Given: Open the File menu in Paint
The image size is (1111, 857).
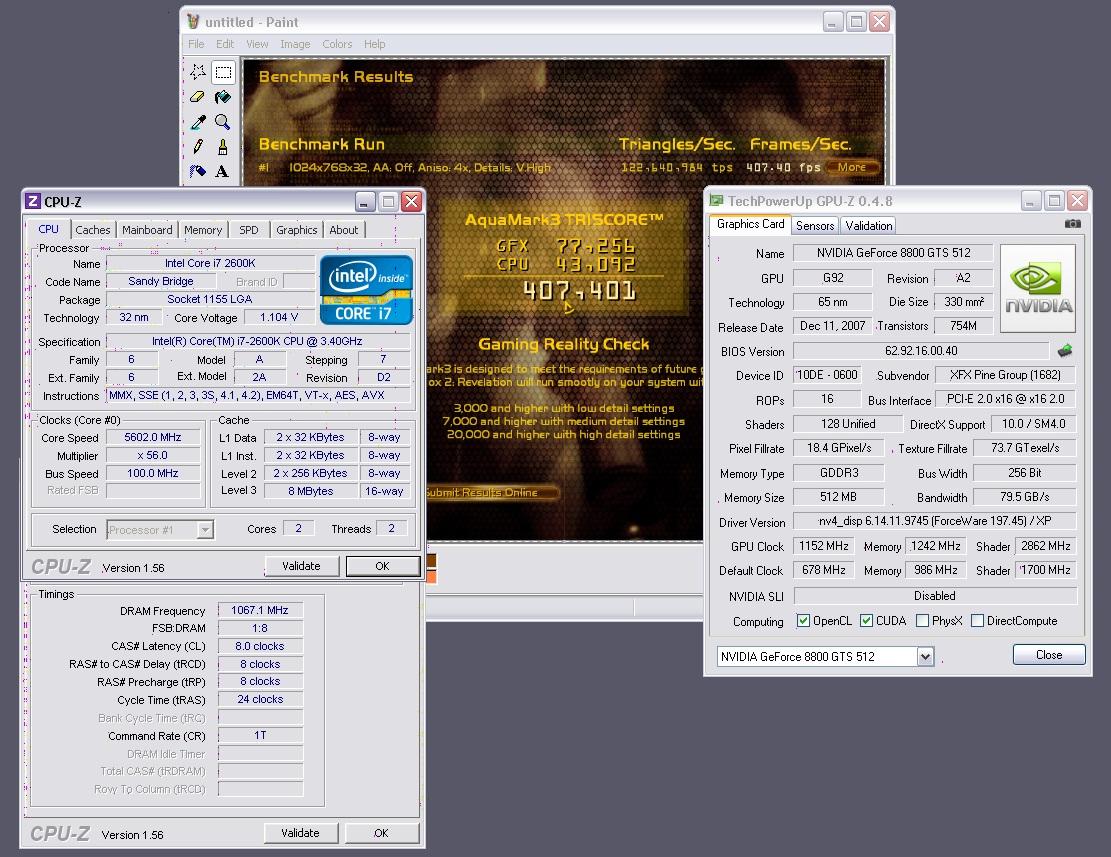Looking at the screenshot, I should pyautogui.click(x=196, y=44).
